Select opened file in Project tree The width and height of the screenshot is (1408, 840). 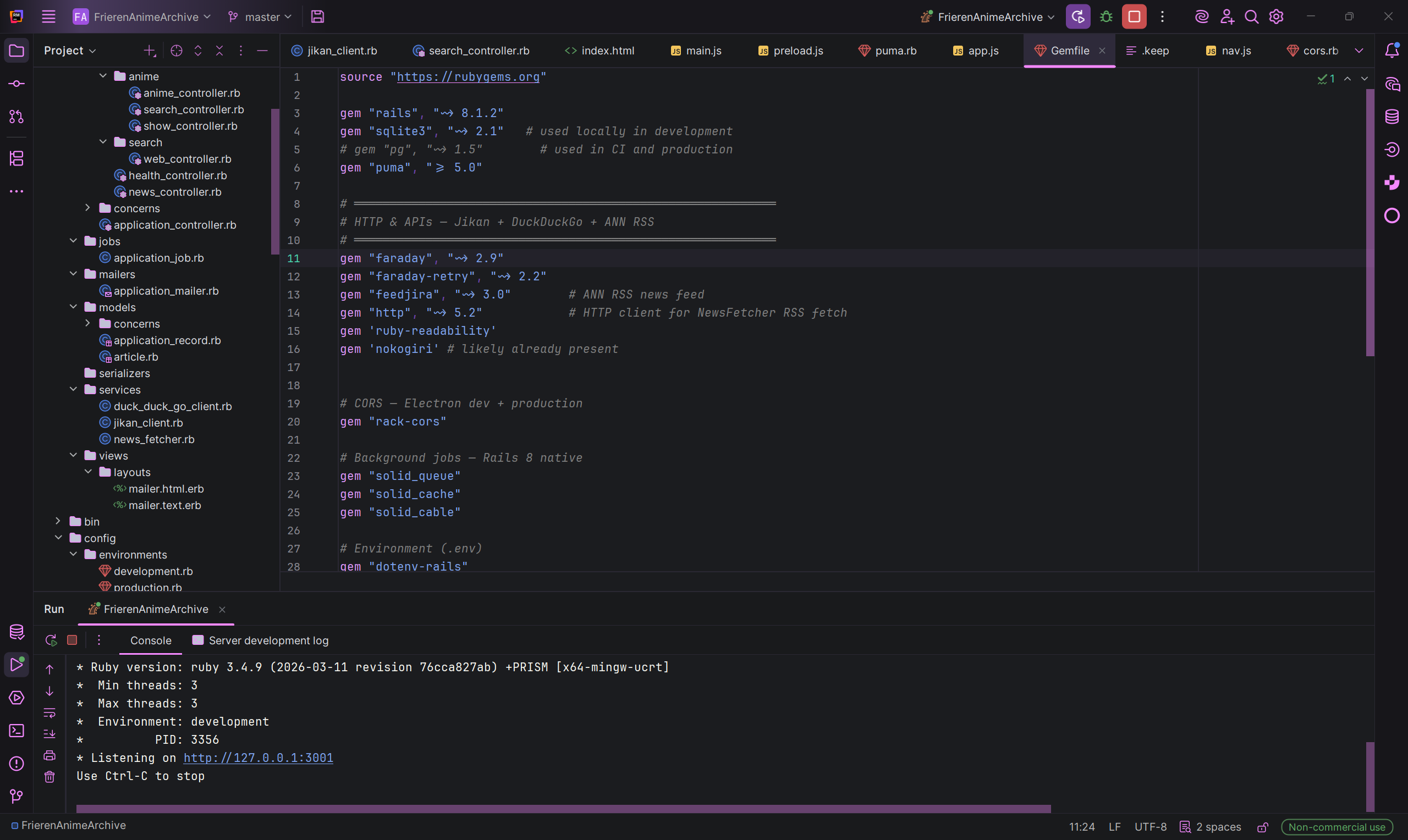(177, 51)
